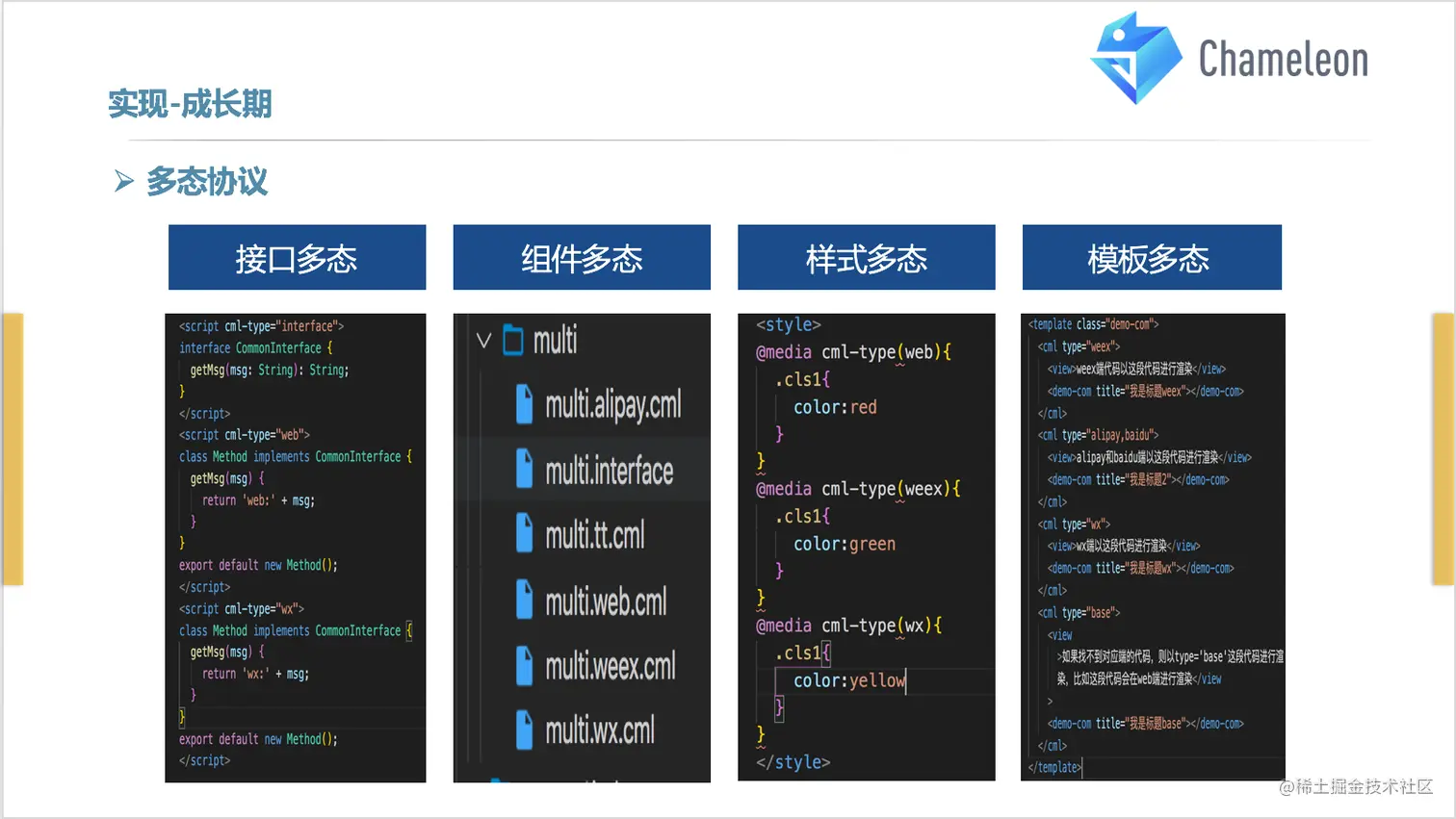Click the 多态协议 subheading
Image resolution: width=1456 pixels, height=819 pixels.
(207, 181)
